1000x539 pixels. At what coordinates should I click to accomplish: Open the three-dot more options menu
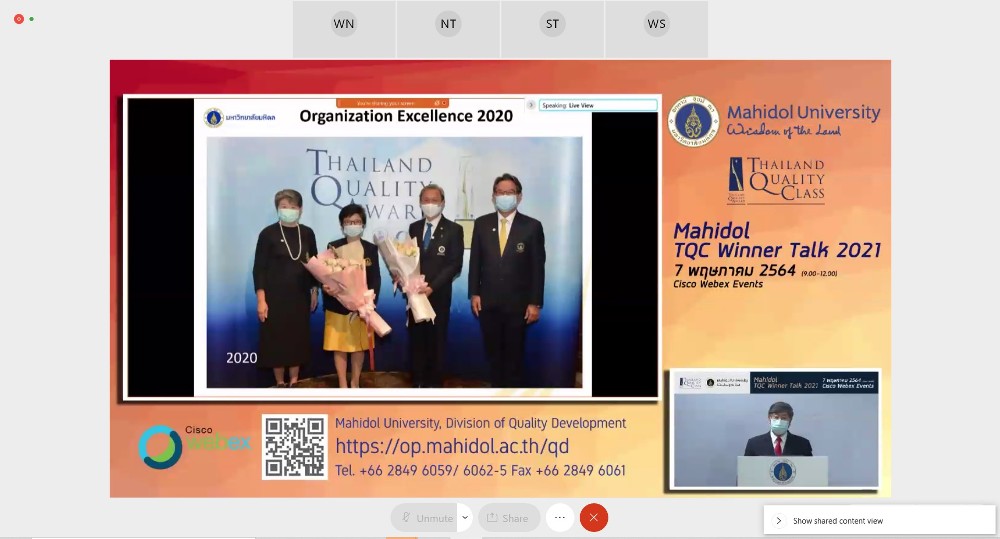(x=560, y=518)
